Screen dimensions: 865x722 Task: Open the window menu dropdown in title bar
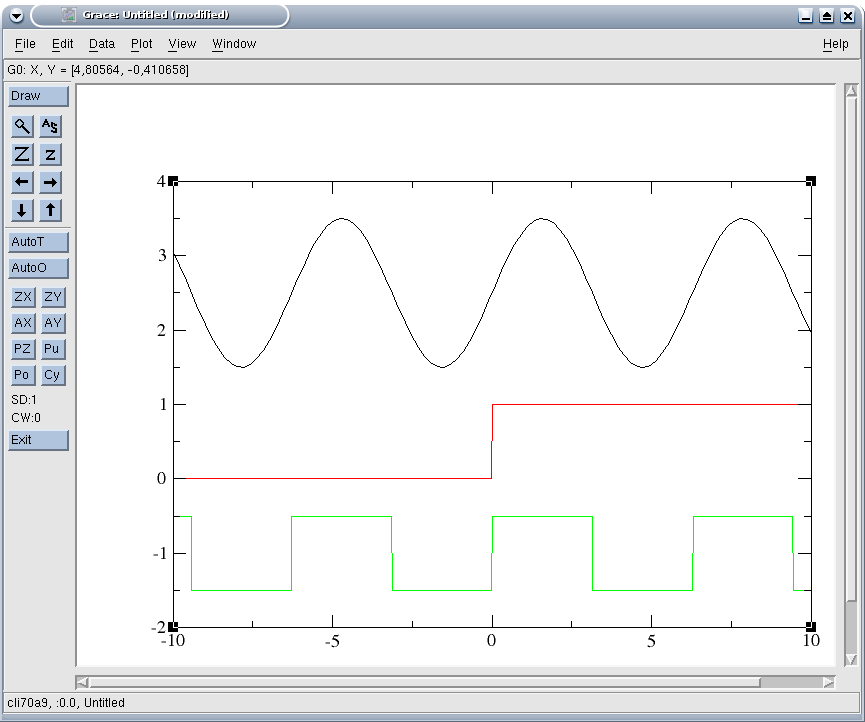16,15
